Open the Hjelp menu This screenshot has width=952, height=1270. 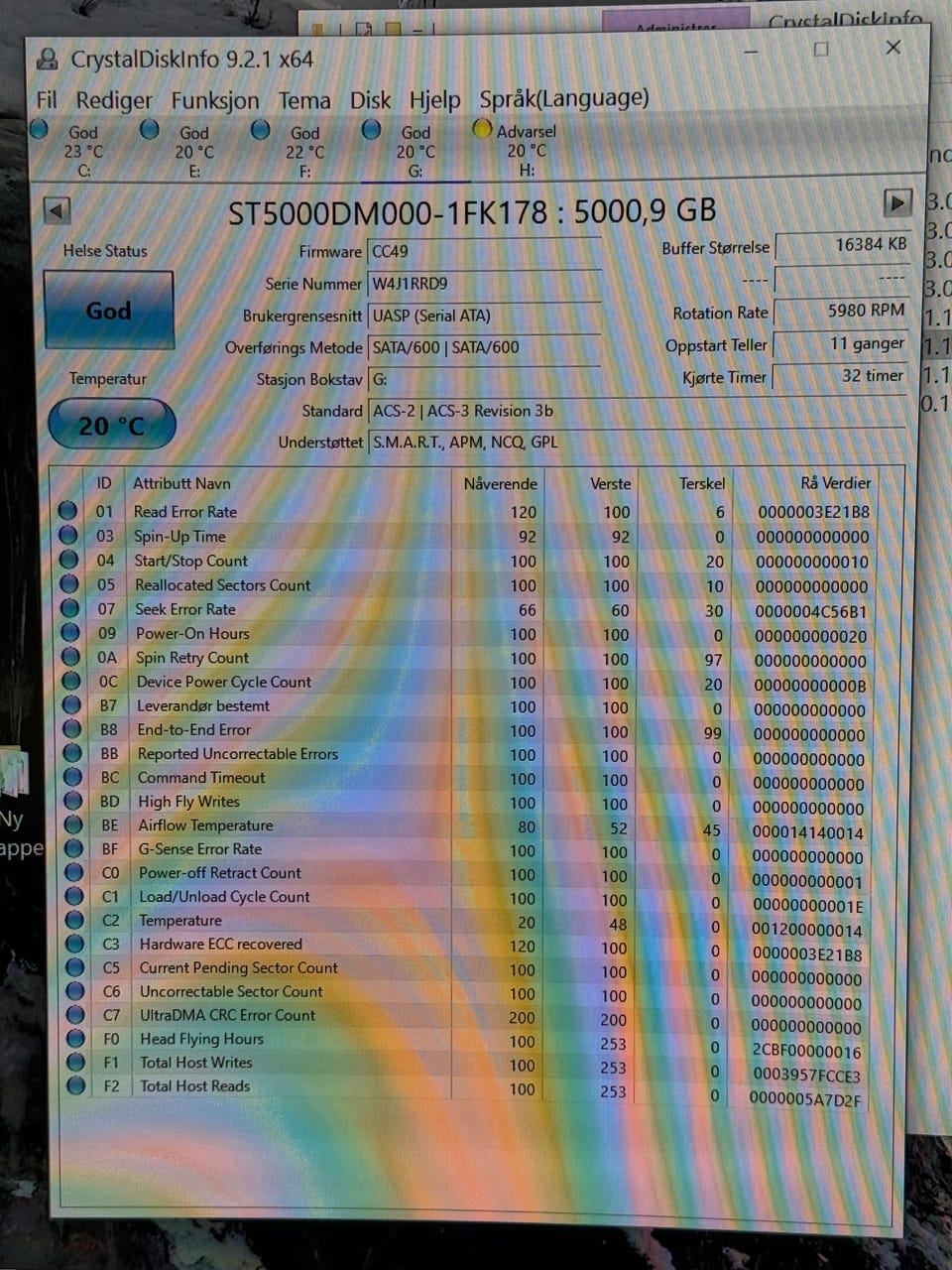pyautogui.click(x=434, y=100)
